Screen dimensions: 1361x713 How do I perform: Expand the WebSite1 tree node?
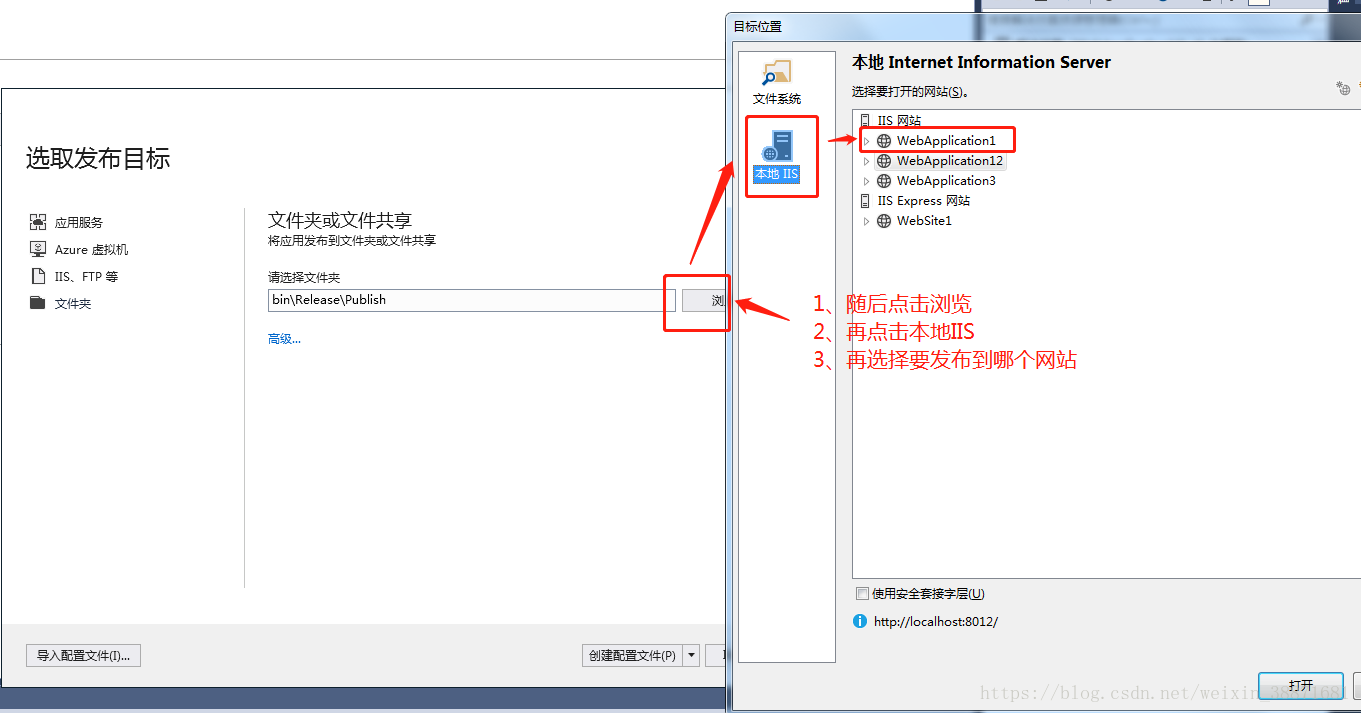(x=867, y=221)
